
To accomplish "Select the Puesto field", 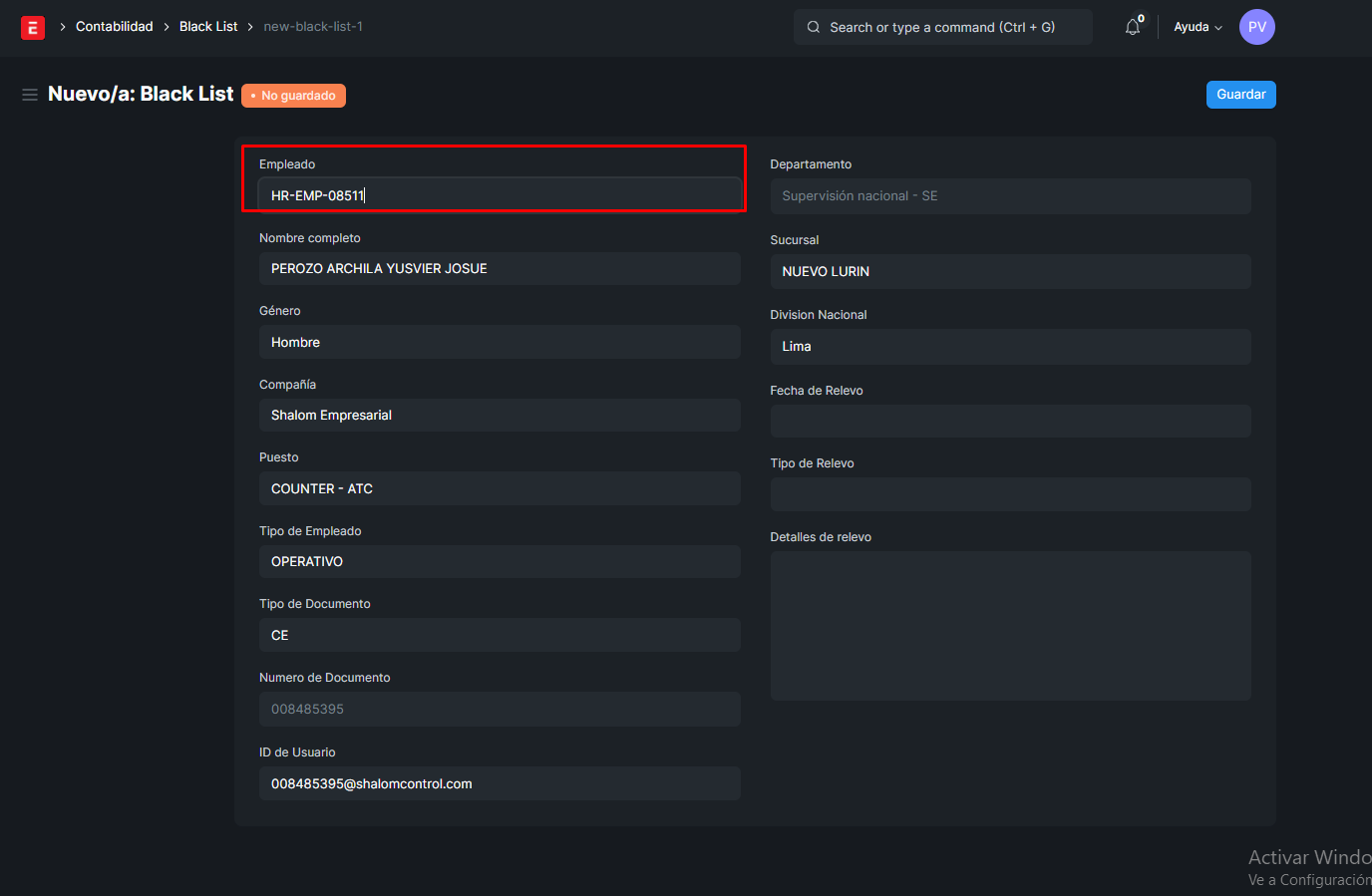I will coord(499,488).
